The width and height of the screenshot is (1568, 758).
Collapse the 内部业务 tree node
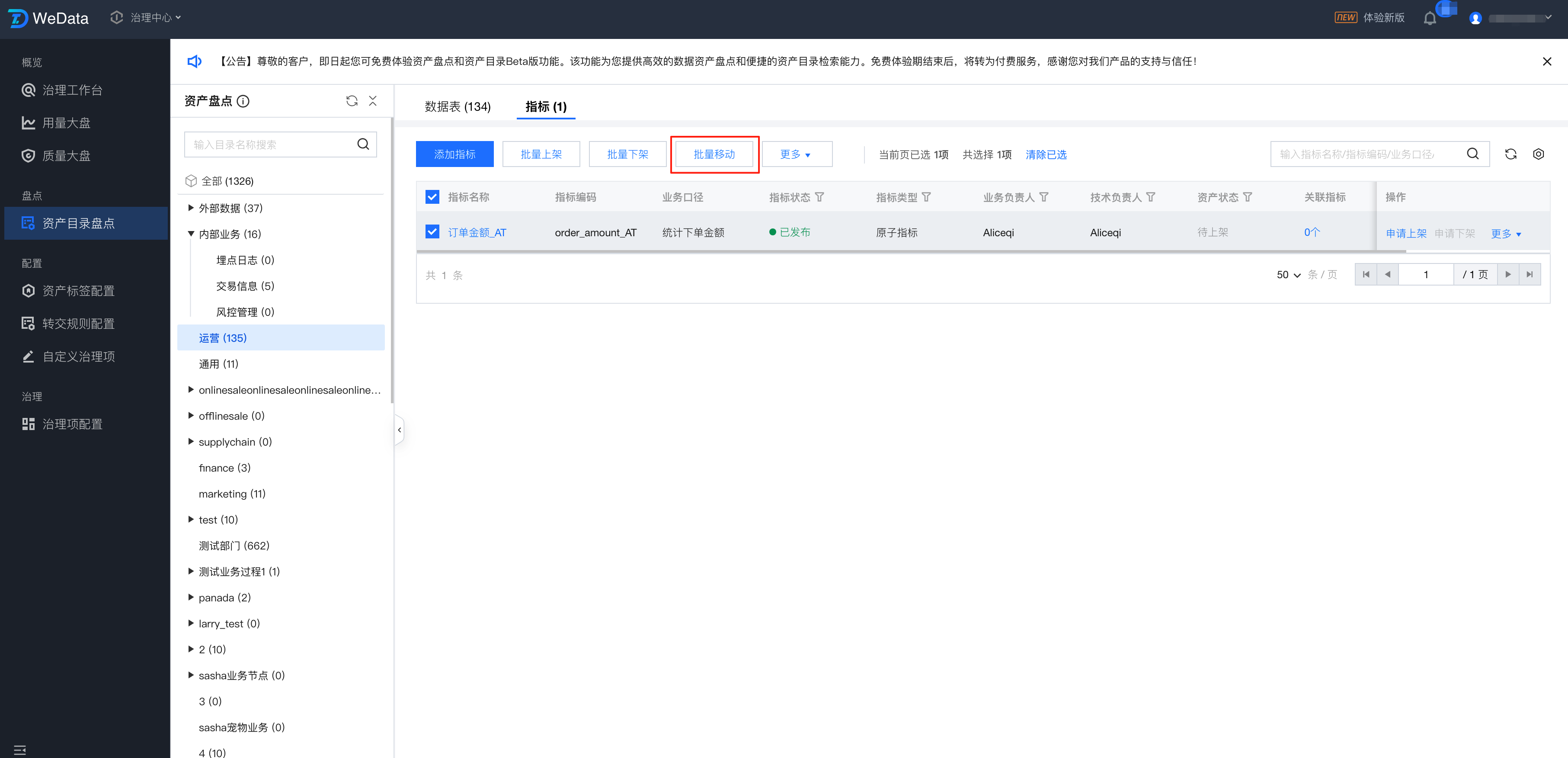tap(191, 234)
